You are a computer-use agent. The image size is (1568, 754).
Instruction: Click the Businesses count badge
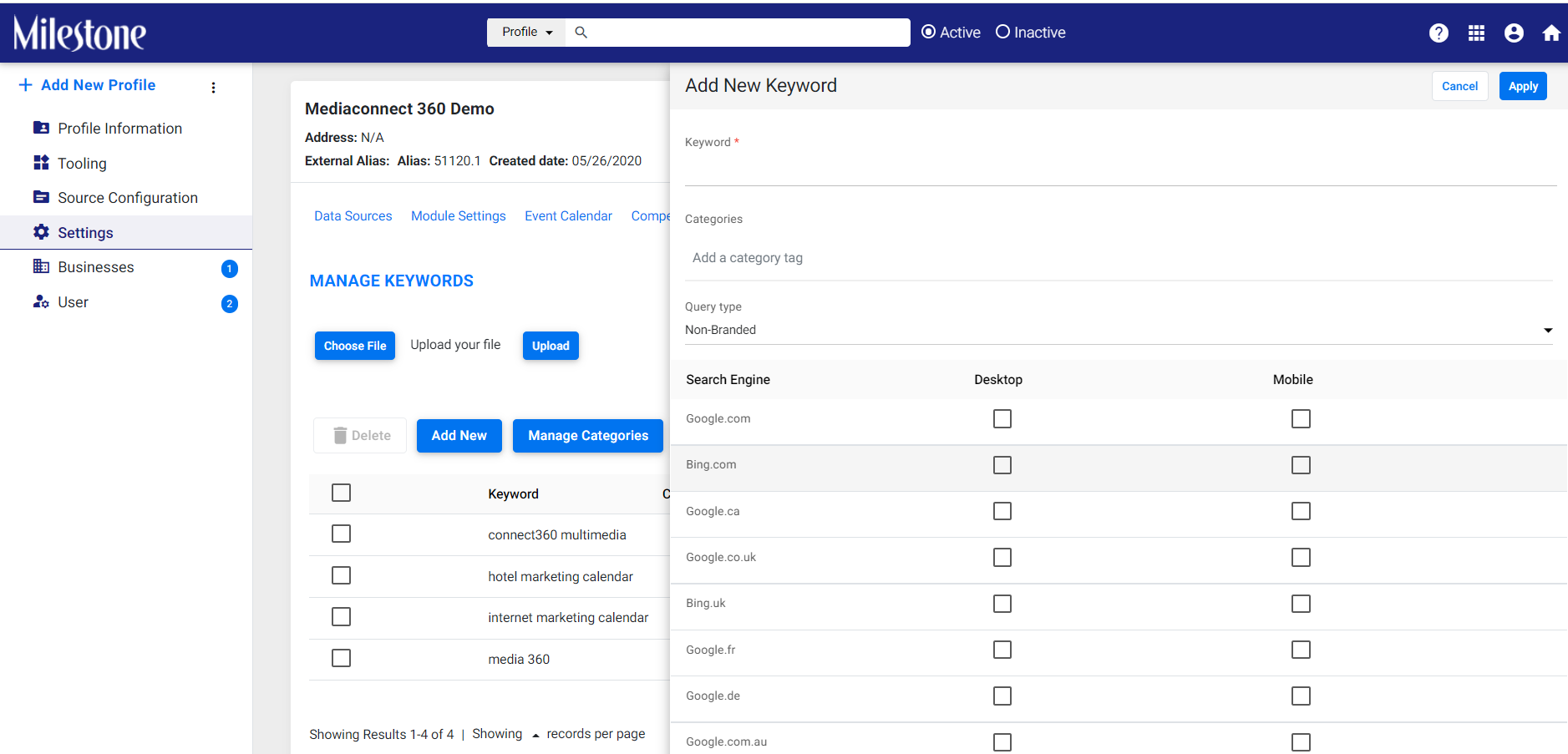pyautogui.click(x=230, y=269)
